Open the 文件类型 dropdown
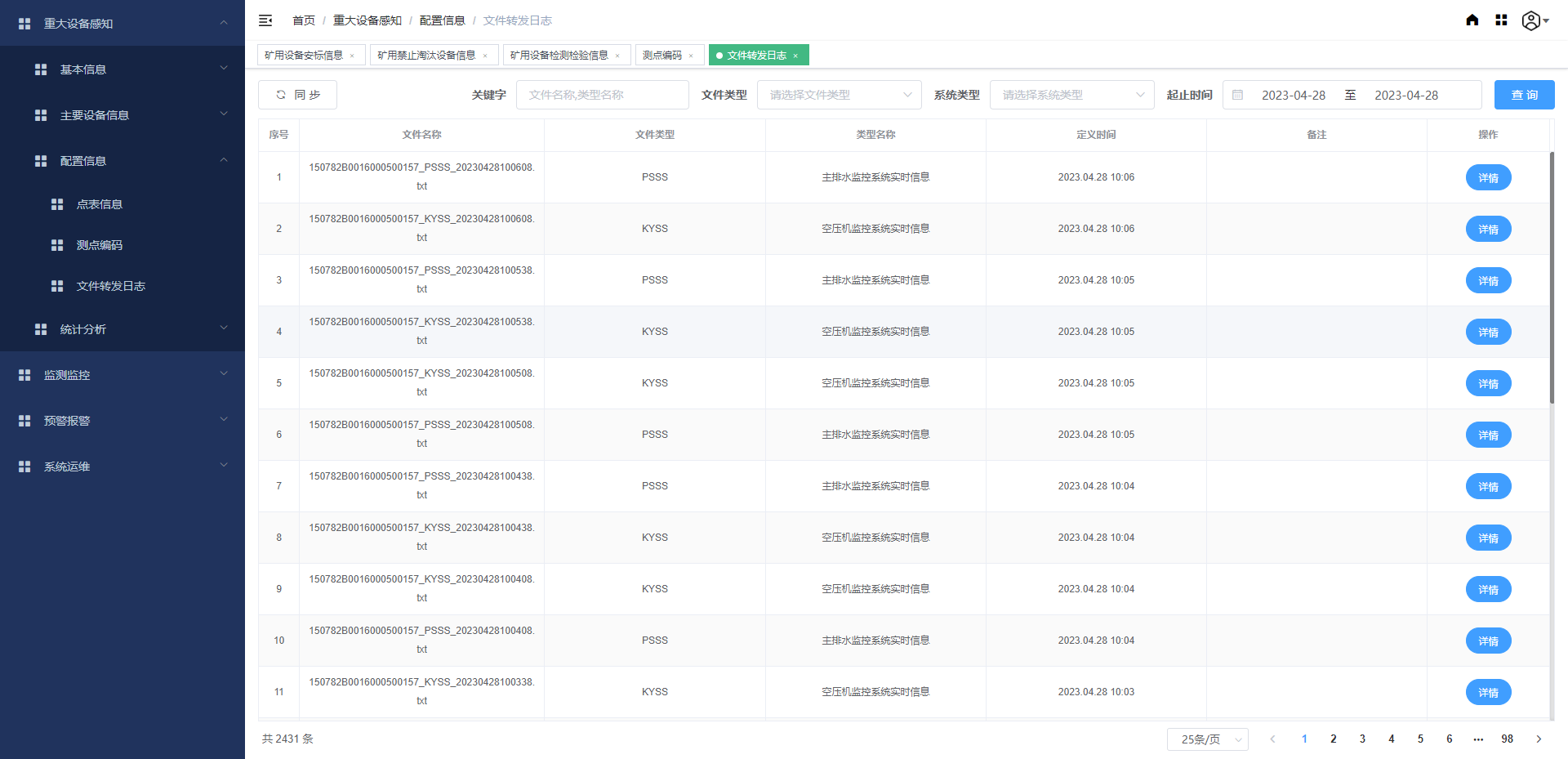The height and width of the screenshot is (759, 1568). (840, 95)
